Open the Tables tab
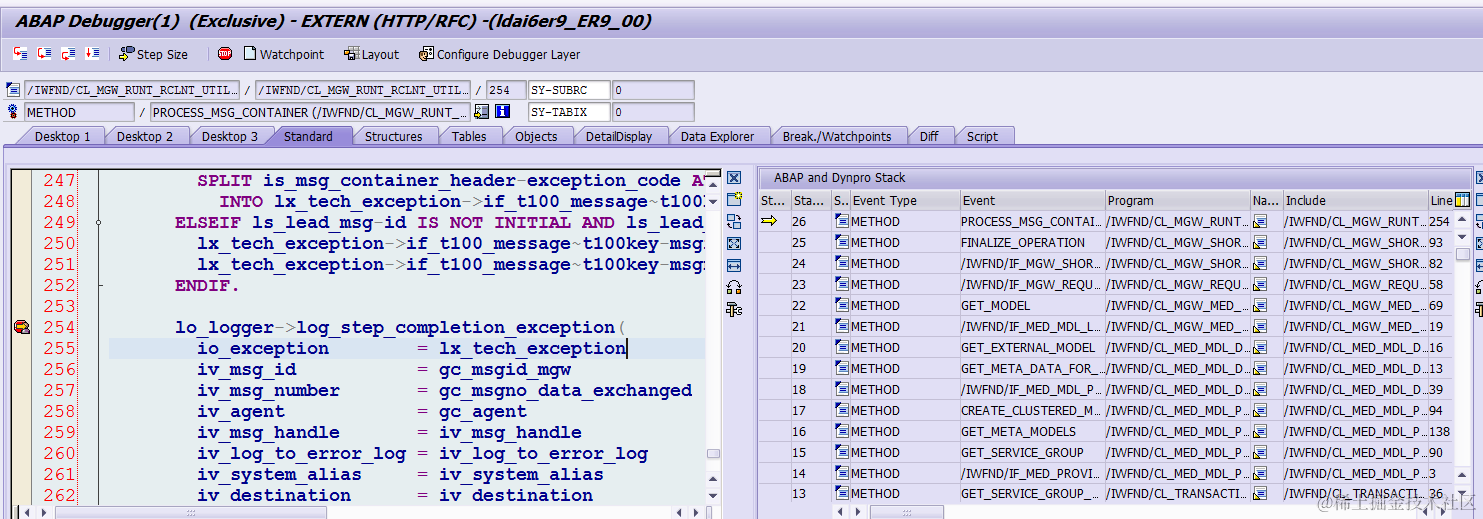The height and width of the screenshot is (519, 1483). 469,136
